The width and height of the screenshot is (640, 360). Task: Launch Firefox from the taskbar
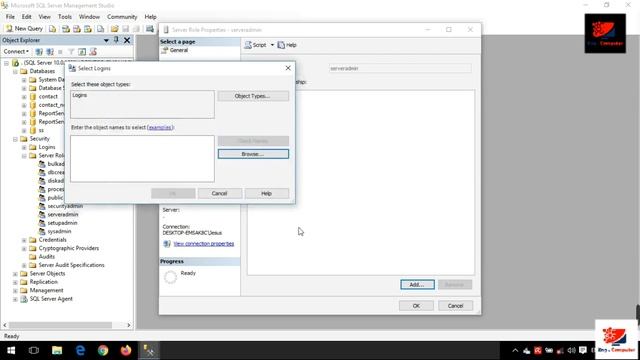126,351
